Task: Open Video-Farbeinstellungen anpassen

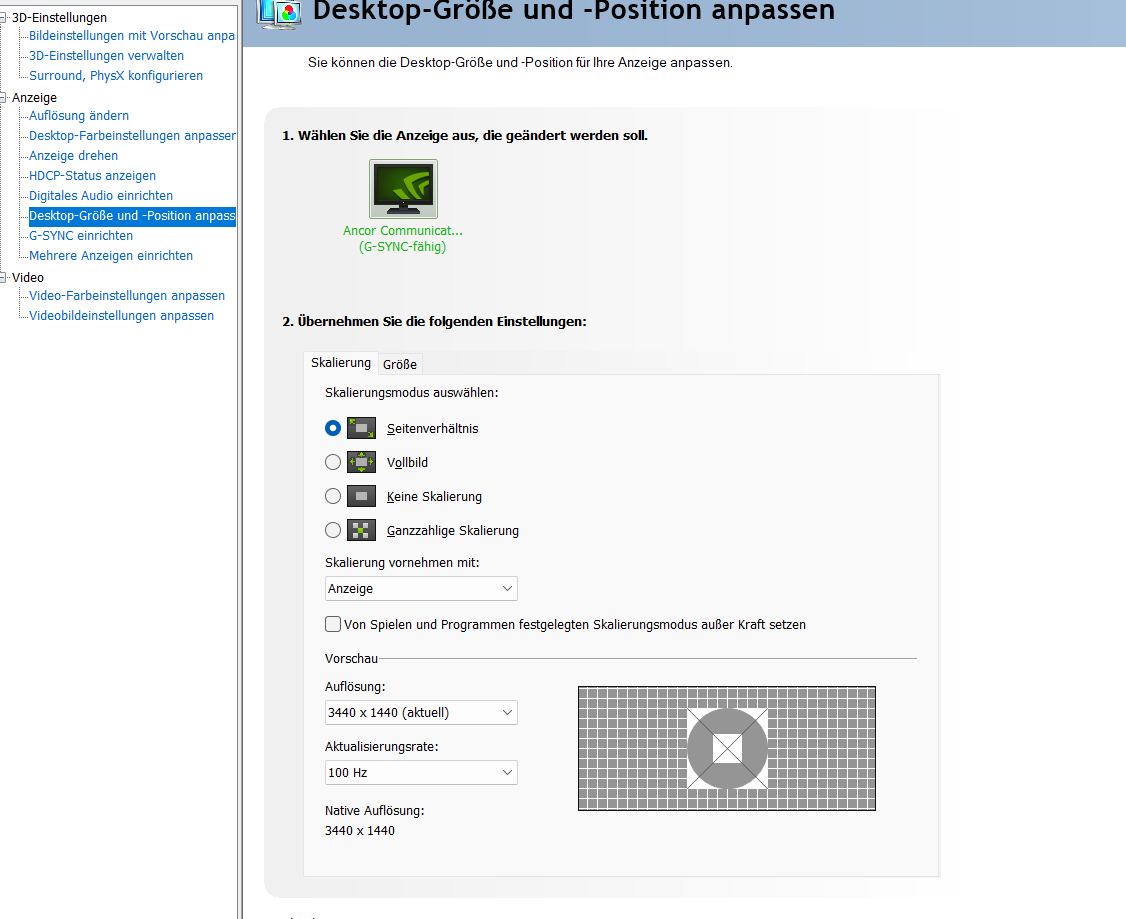Action: coord(126,296)
